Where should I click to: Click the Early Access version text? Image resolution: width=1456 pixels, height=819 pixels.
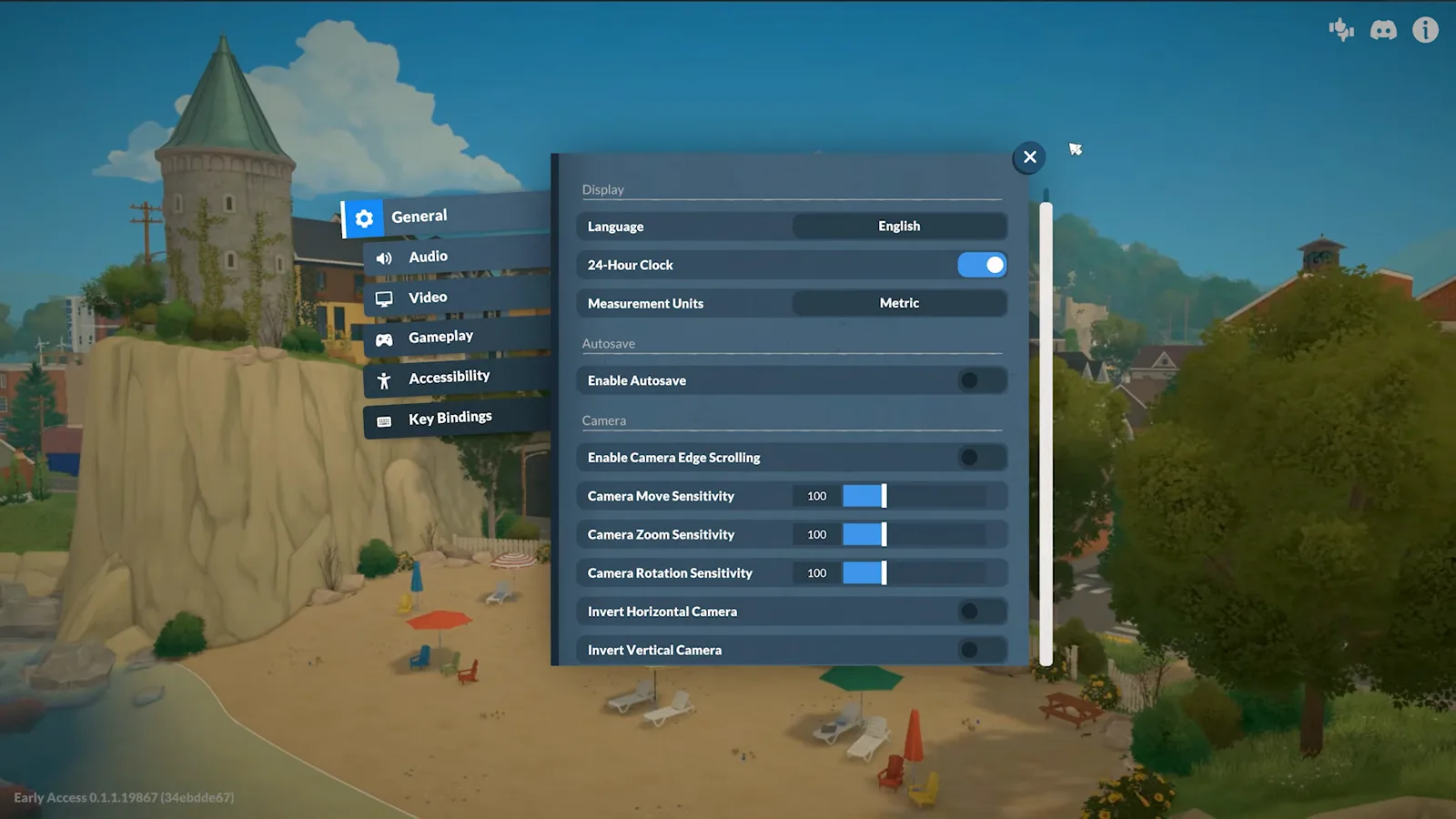(x=124, y=797)
